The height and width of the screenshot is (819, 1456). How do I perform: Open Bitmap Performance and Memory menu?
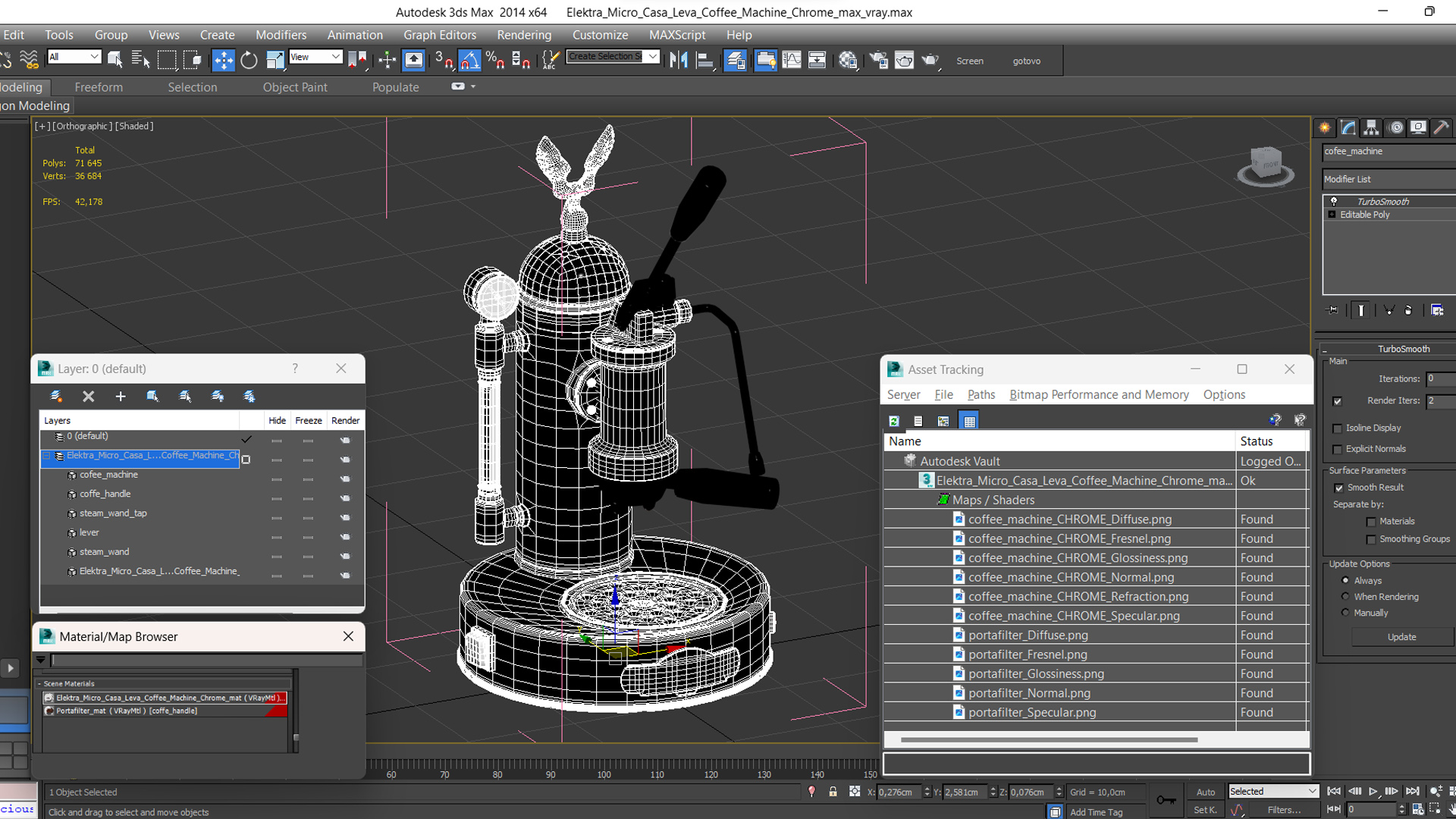[x=1099, y=394]
